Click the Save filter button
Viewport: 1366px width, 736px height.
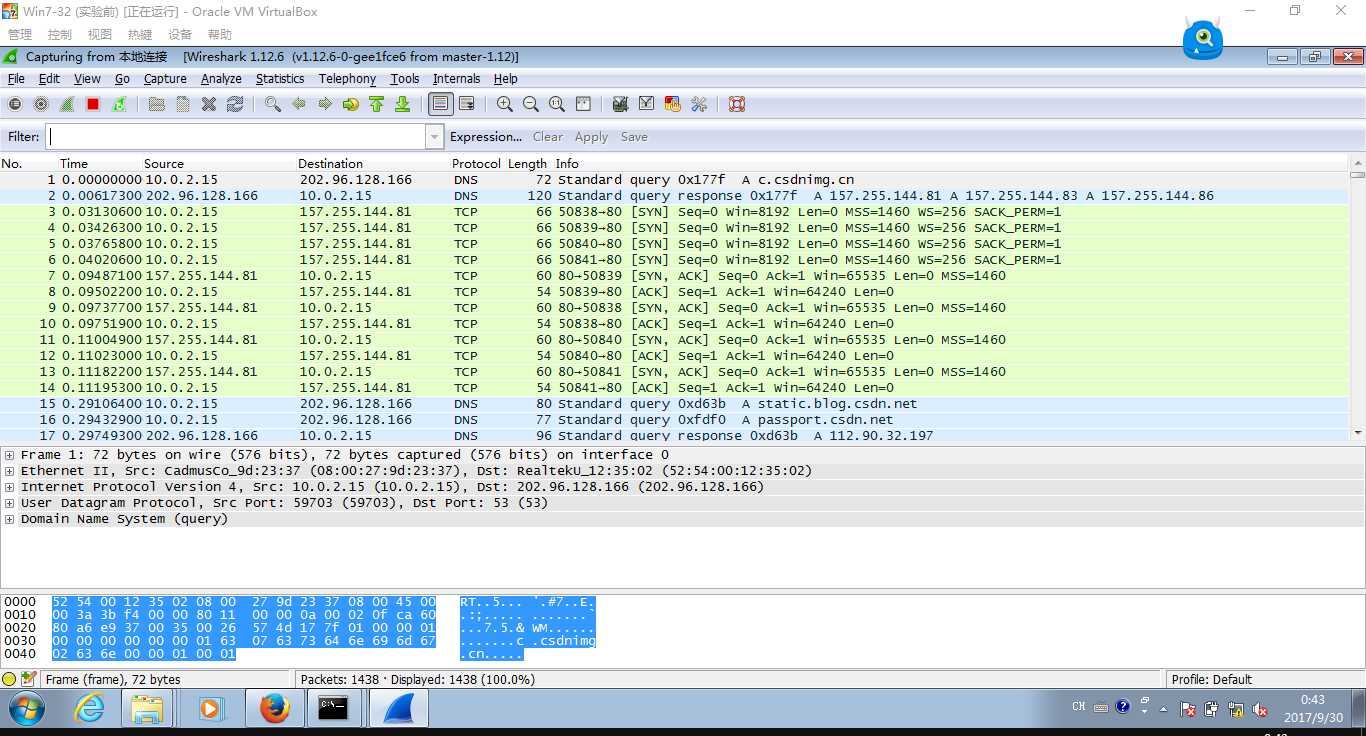634,137
